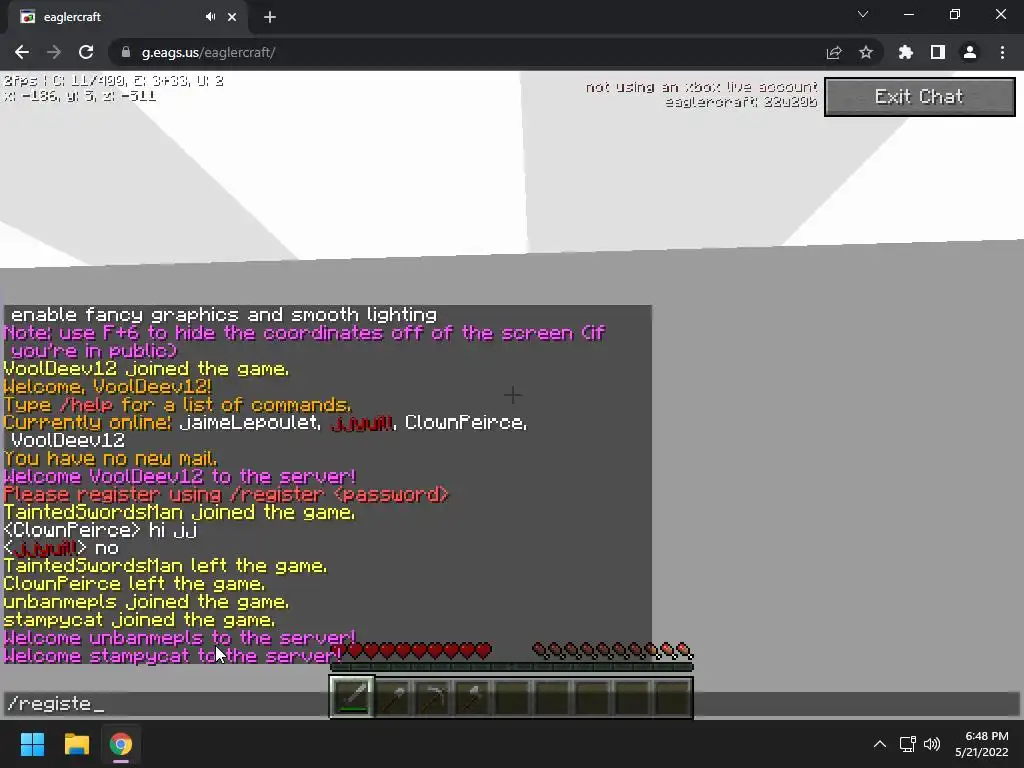Image resolution: width=1024 pixels, height=768 pixels.
Task: Click 'stampycat joined the game.' line
Action: 140,620
